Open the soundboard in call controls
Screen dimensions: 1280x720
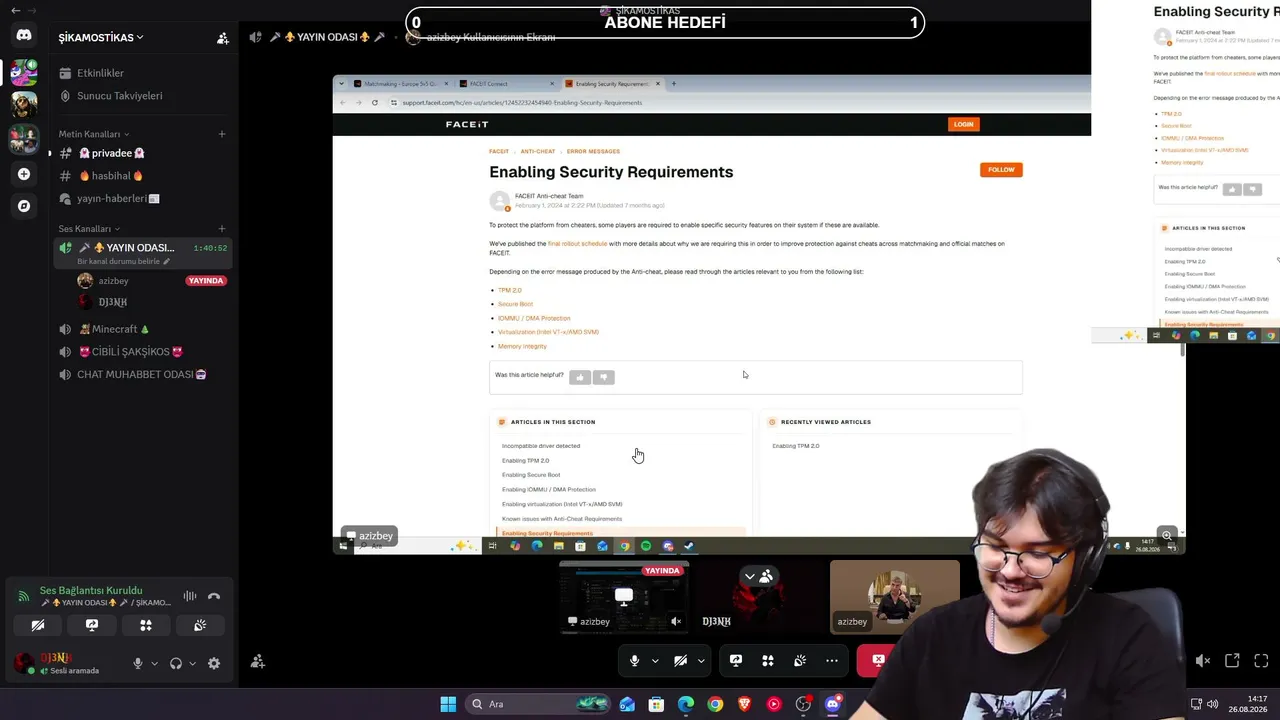[x=800, y=661]
